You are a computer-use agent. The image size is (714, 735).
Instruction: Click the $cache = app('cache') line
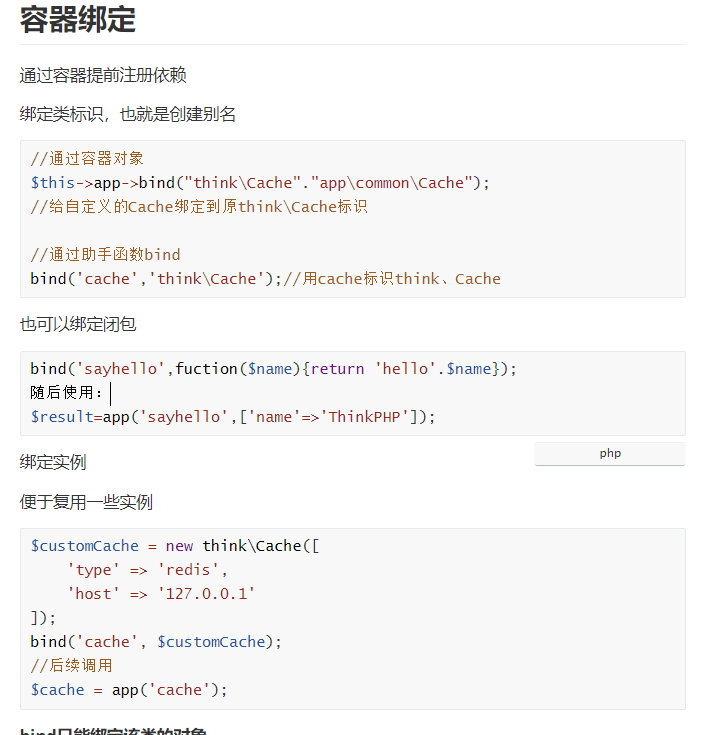coord(129,690)
